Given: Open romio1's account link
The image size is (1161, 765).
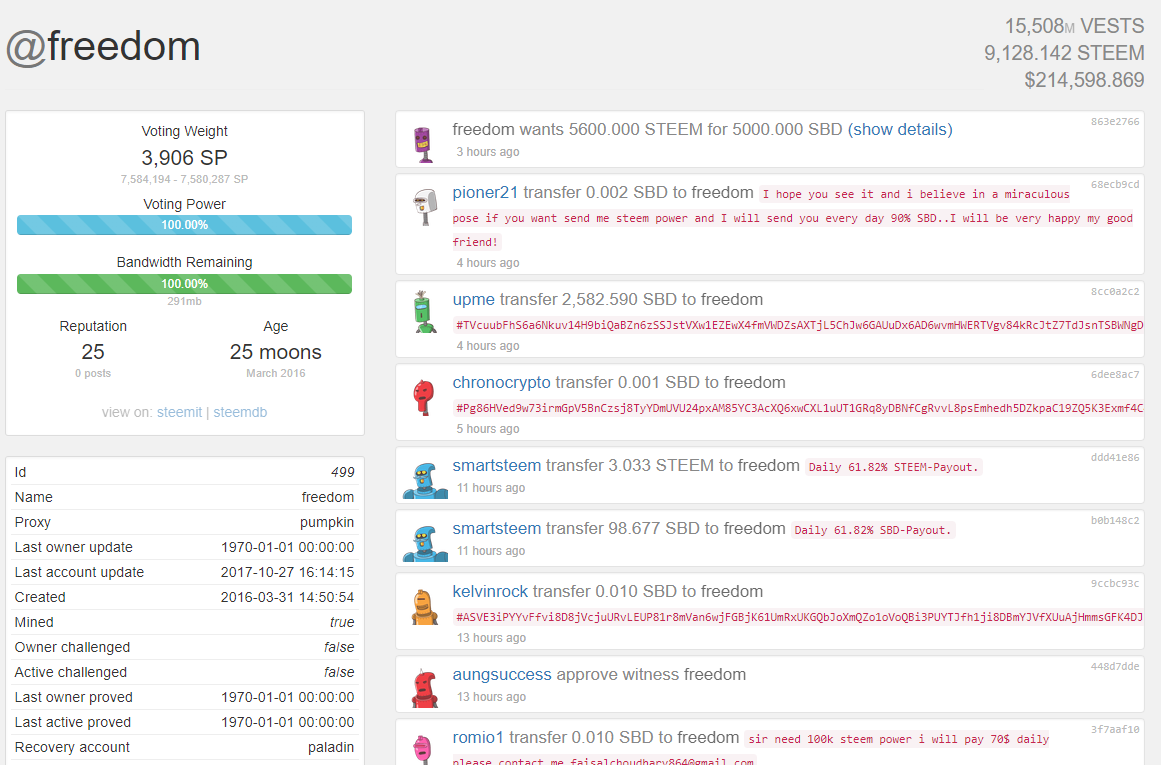Looking at the screenshot, I should pos(478,738).
